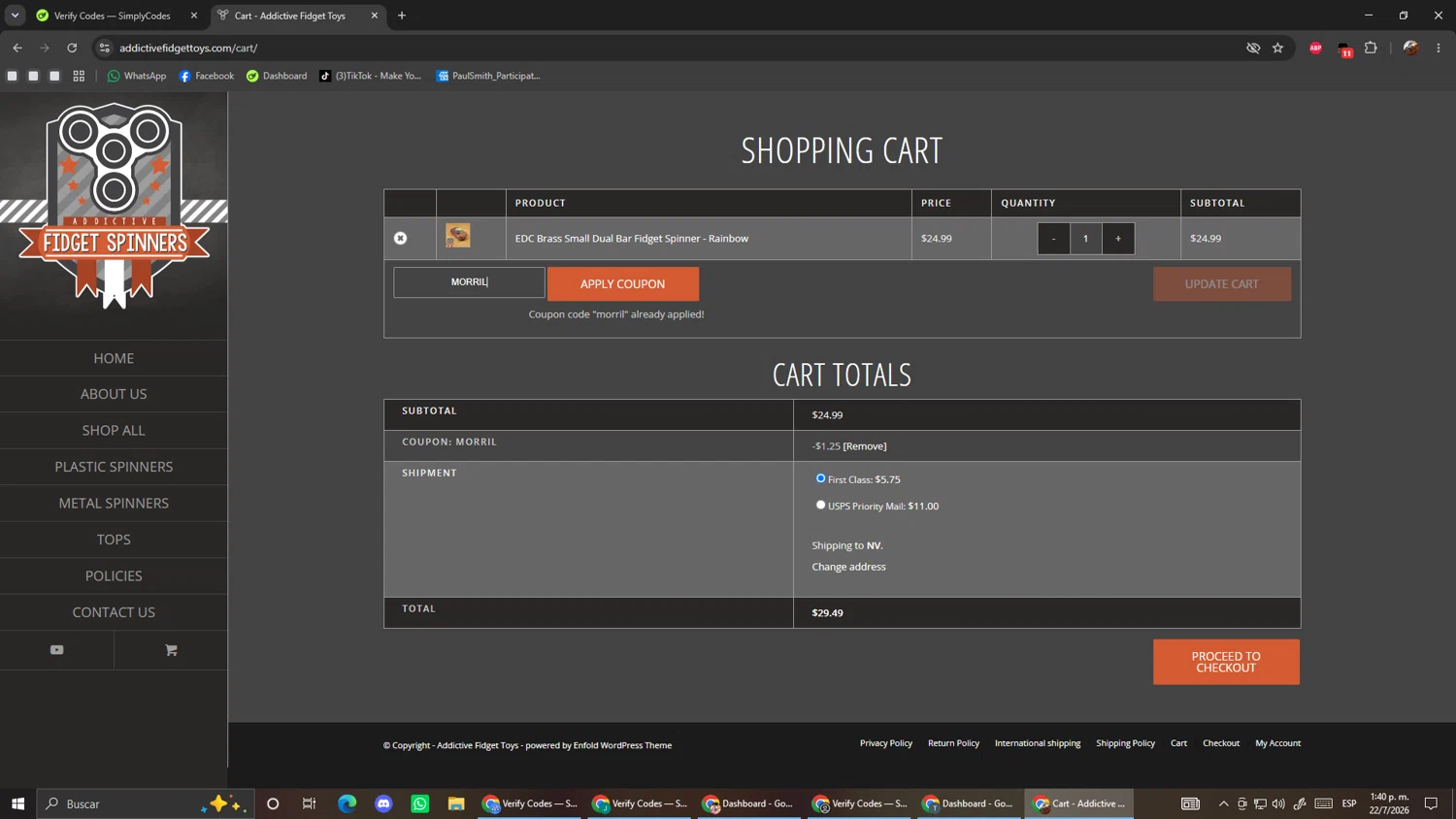Click the Change address link
The image size is (1456, 819).
point(848,567)
